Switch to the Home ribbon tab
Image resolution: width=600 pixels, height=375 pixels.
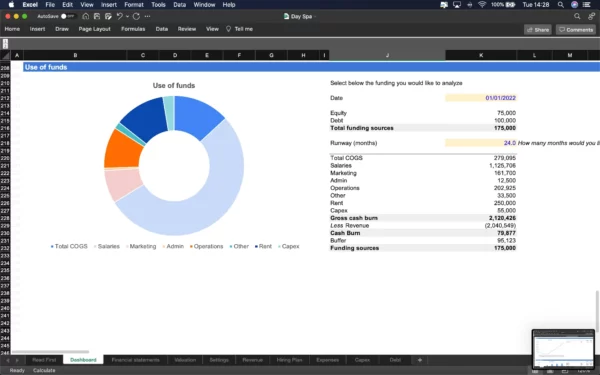[12, 29]
